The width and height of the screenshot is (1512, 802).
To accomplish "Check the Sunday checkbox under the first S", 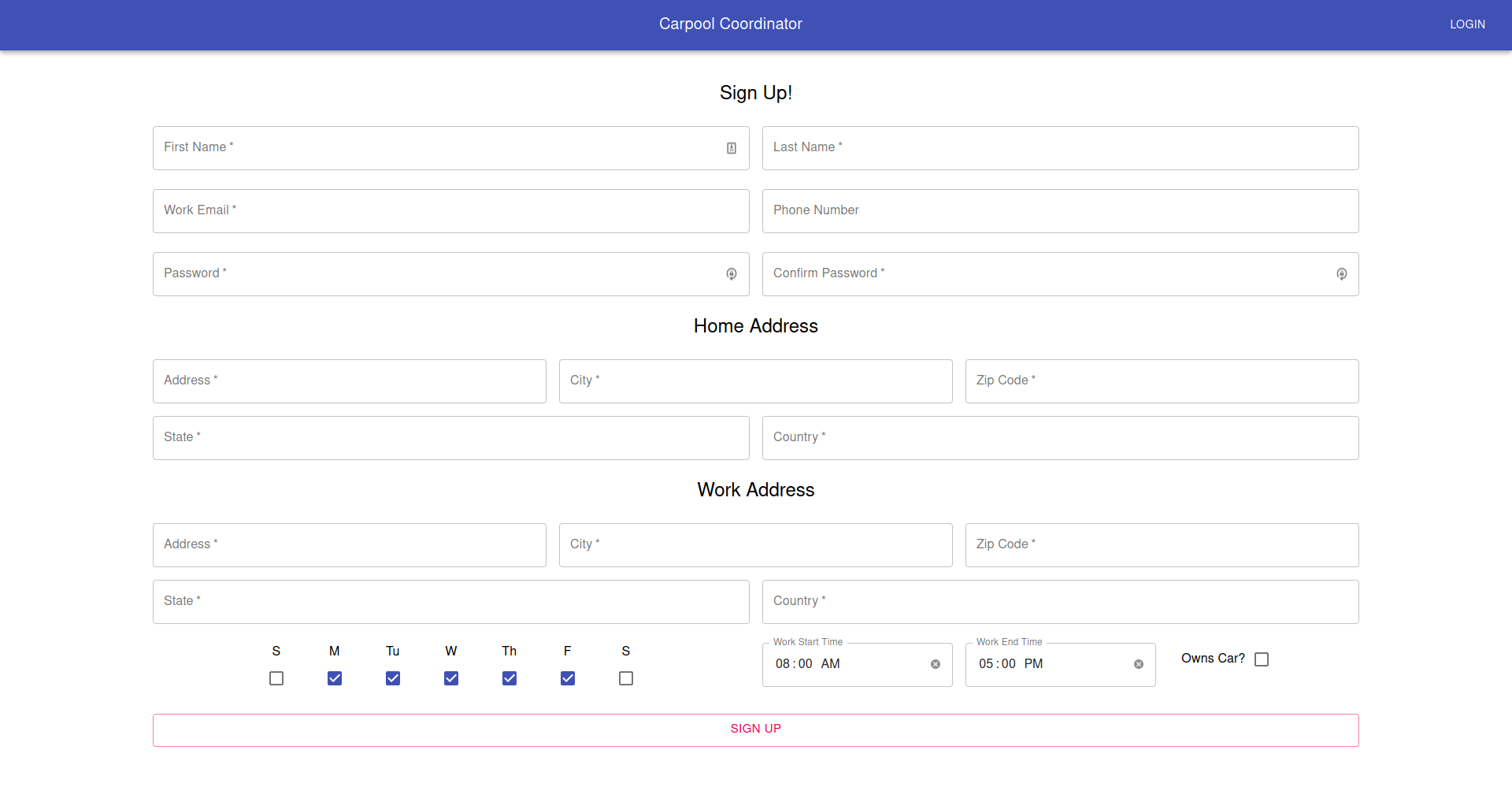I will pos(276,678).
